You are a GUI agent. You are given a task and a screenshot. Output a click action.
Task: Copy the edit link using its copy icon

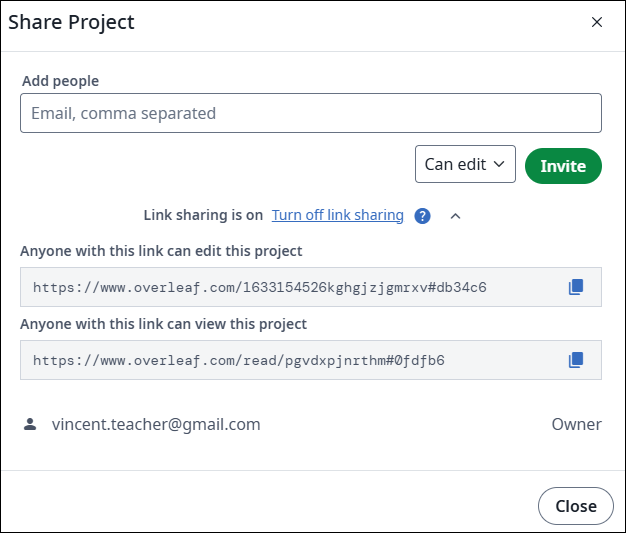pos(576,287)
